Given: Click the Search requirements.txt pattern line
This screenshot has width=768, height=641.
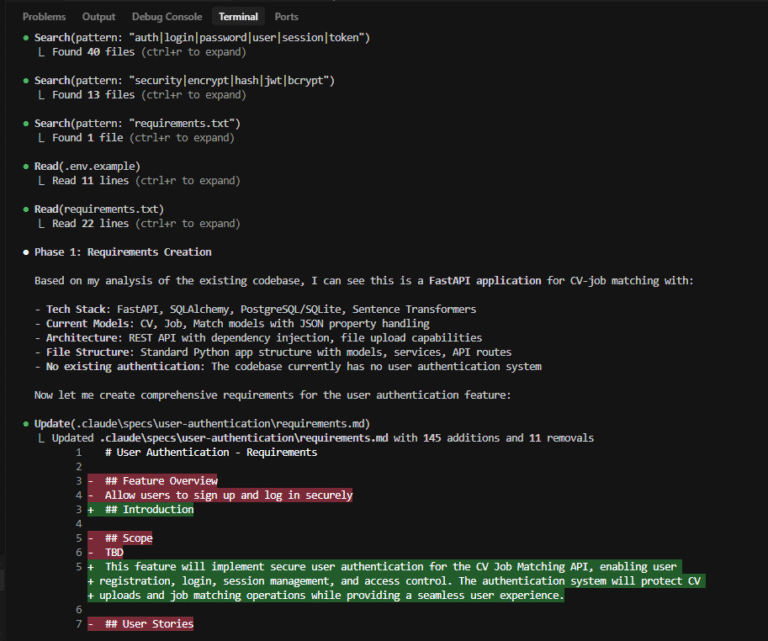Looking at the screenshot, I should (137, 123).
